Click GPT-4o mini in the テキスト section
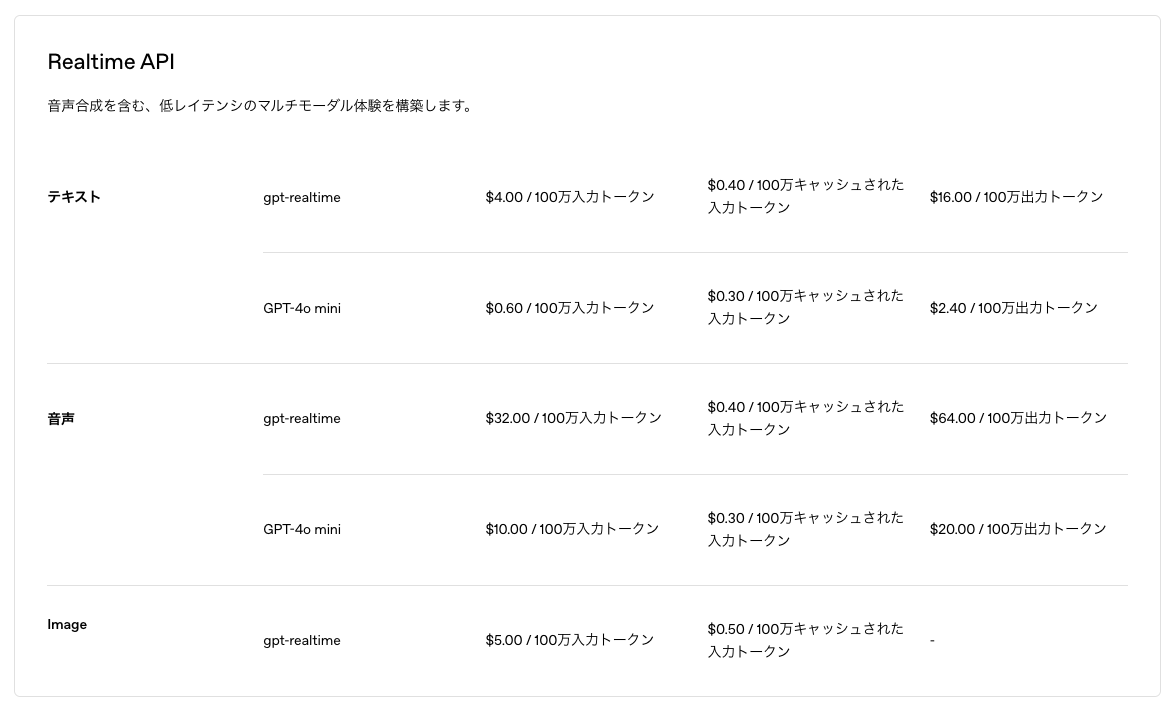 coord(302,308)
